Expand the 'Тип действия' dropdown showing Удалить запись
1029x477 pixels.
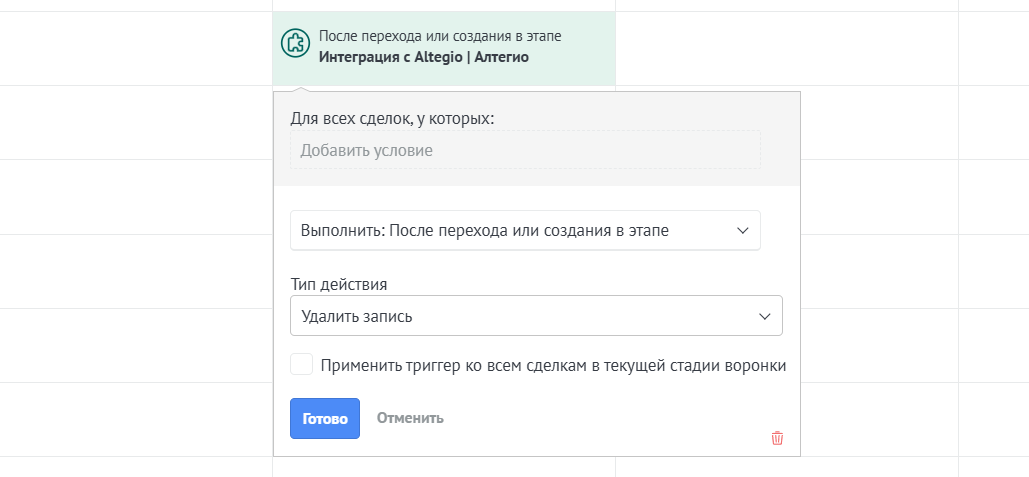click(536, 316)
